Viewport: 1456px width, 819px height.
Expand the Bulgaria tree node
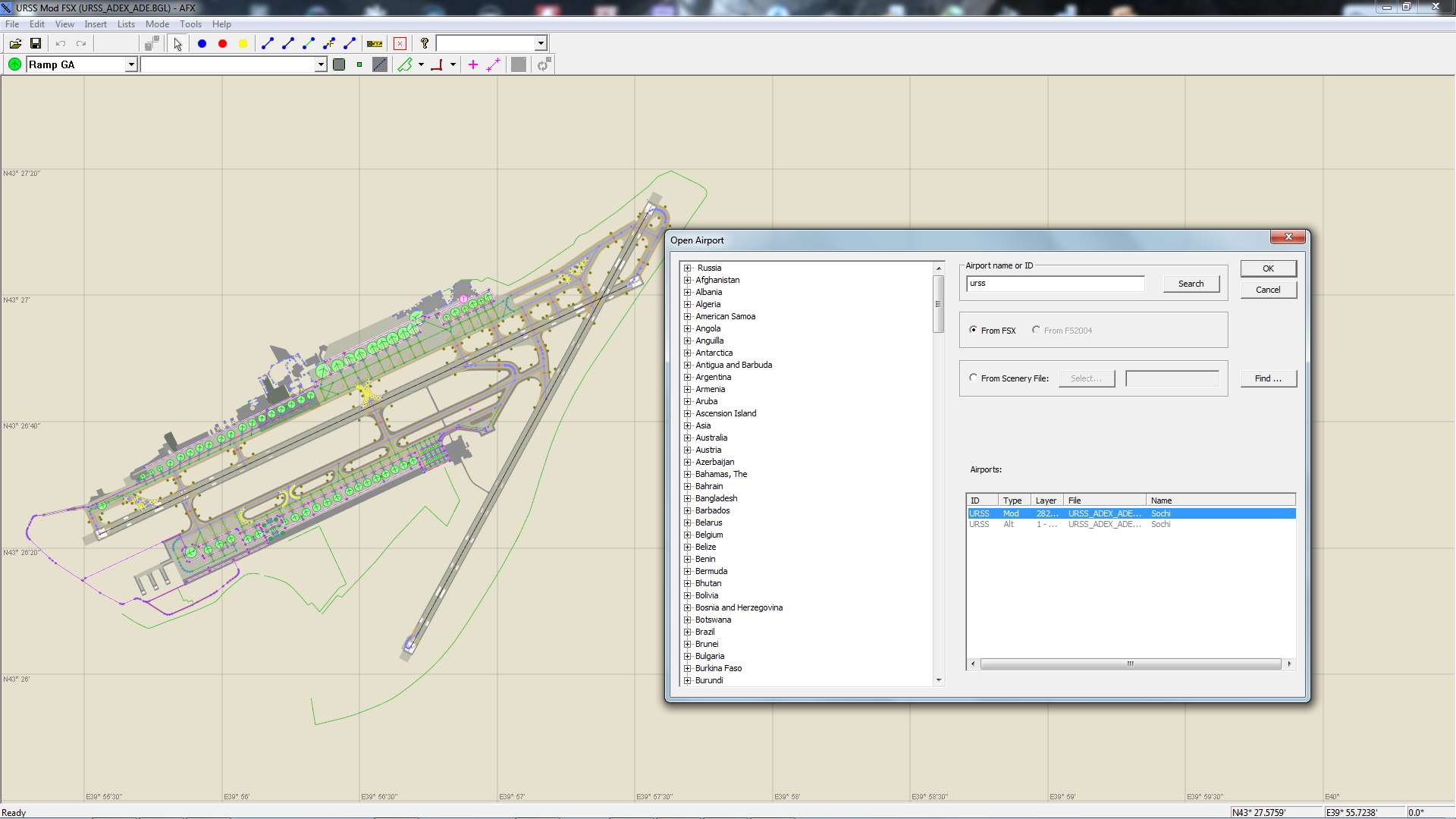688,656
